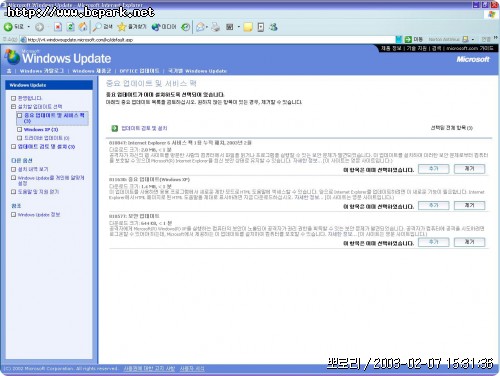This screenshot has height=376, width=500.
Task: Click the 811630 중요 업데이트 (Windows XP) title
Action: 149,179
